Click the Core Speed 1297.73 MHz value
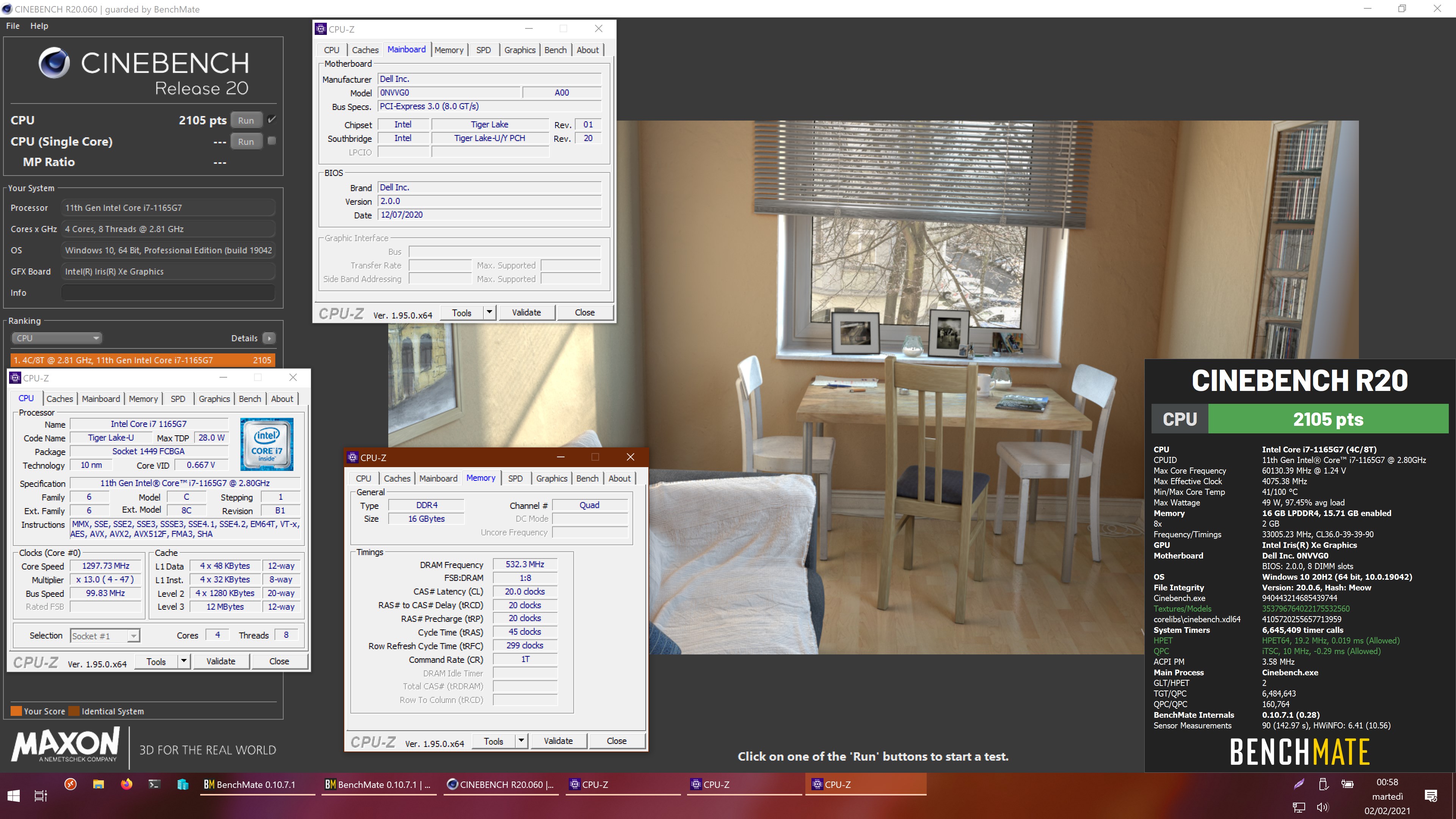This screenshot has width=1456, height=819. click(106, 566)
